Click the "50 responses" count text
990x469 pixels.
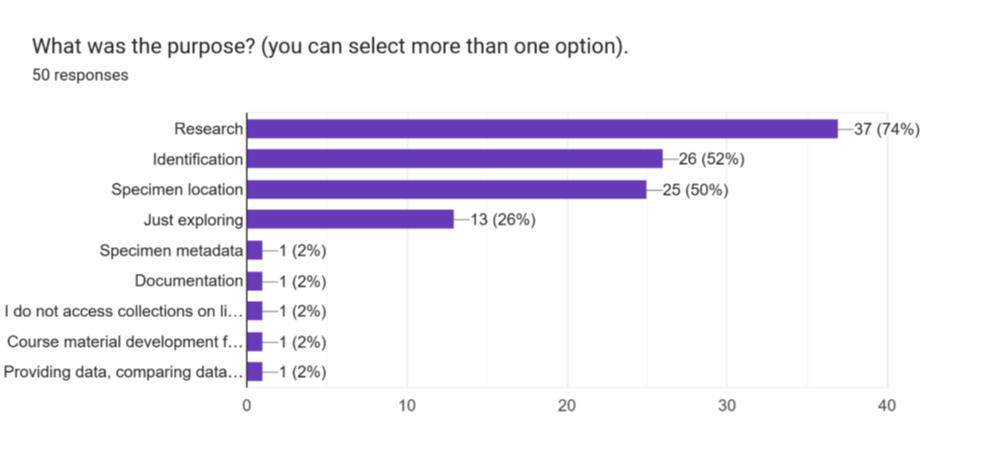tap(80, 75)
